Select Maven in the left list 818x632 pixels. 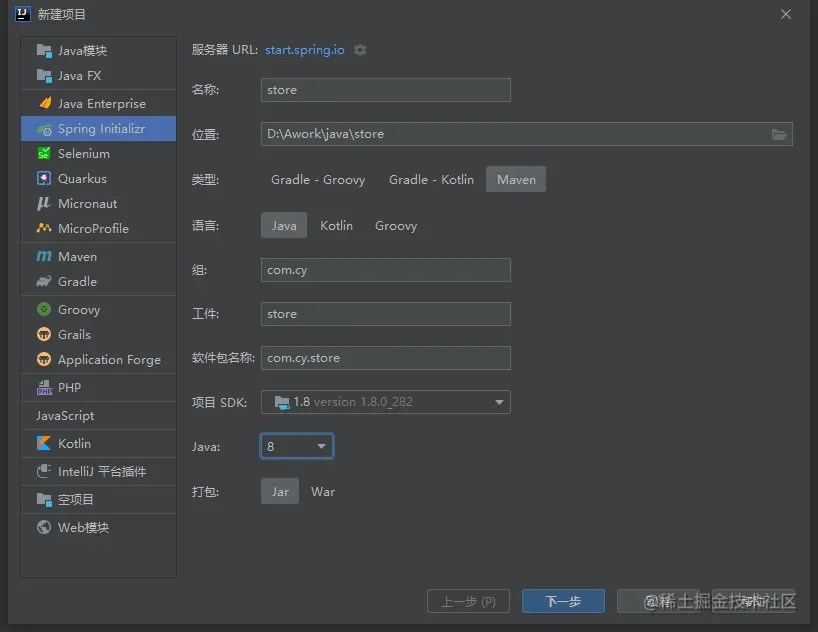tap(99, 256)
